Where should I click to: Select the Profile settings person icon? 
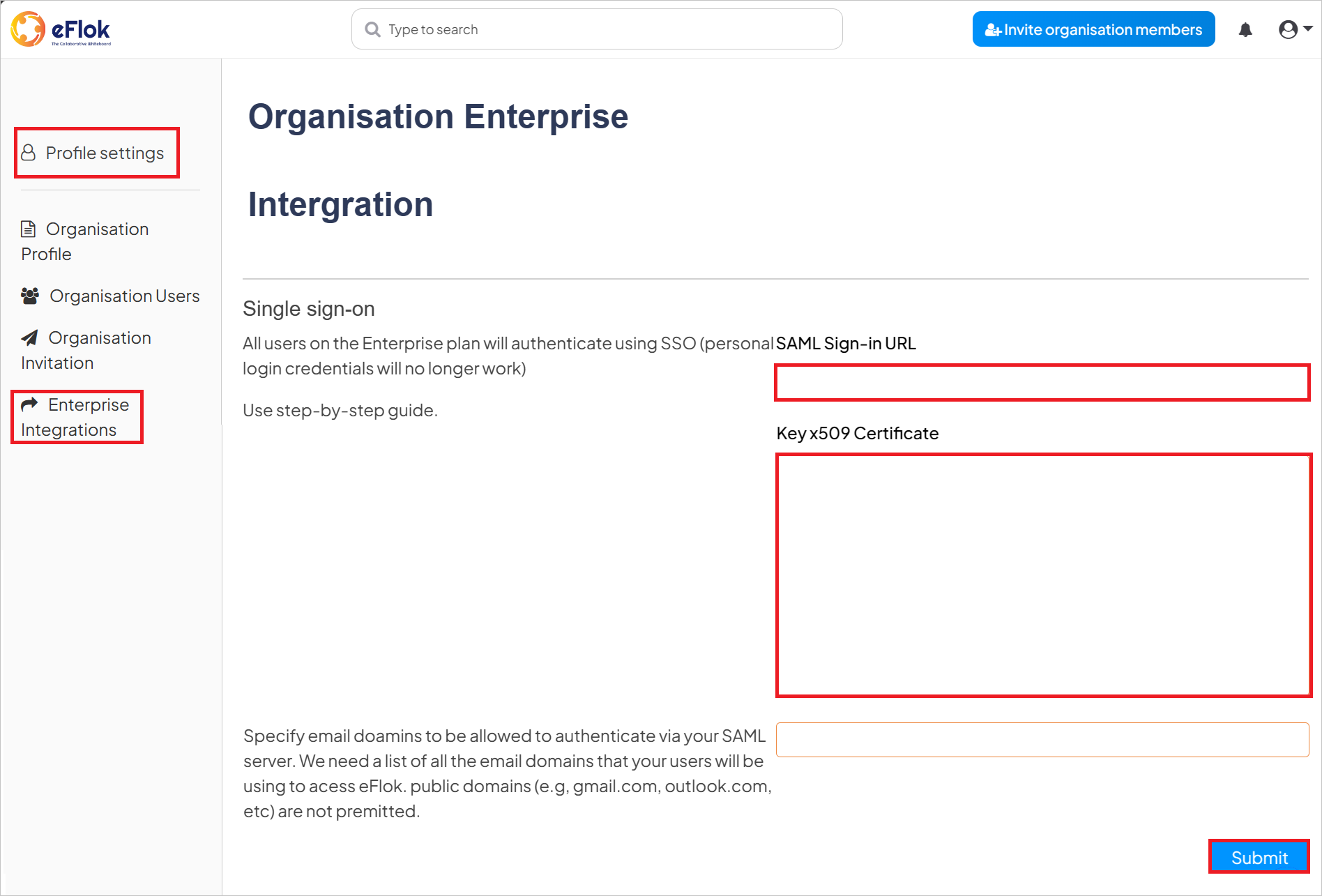(x=29, y=153)
